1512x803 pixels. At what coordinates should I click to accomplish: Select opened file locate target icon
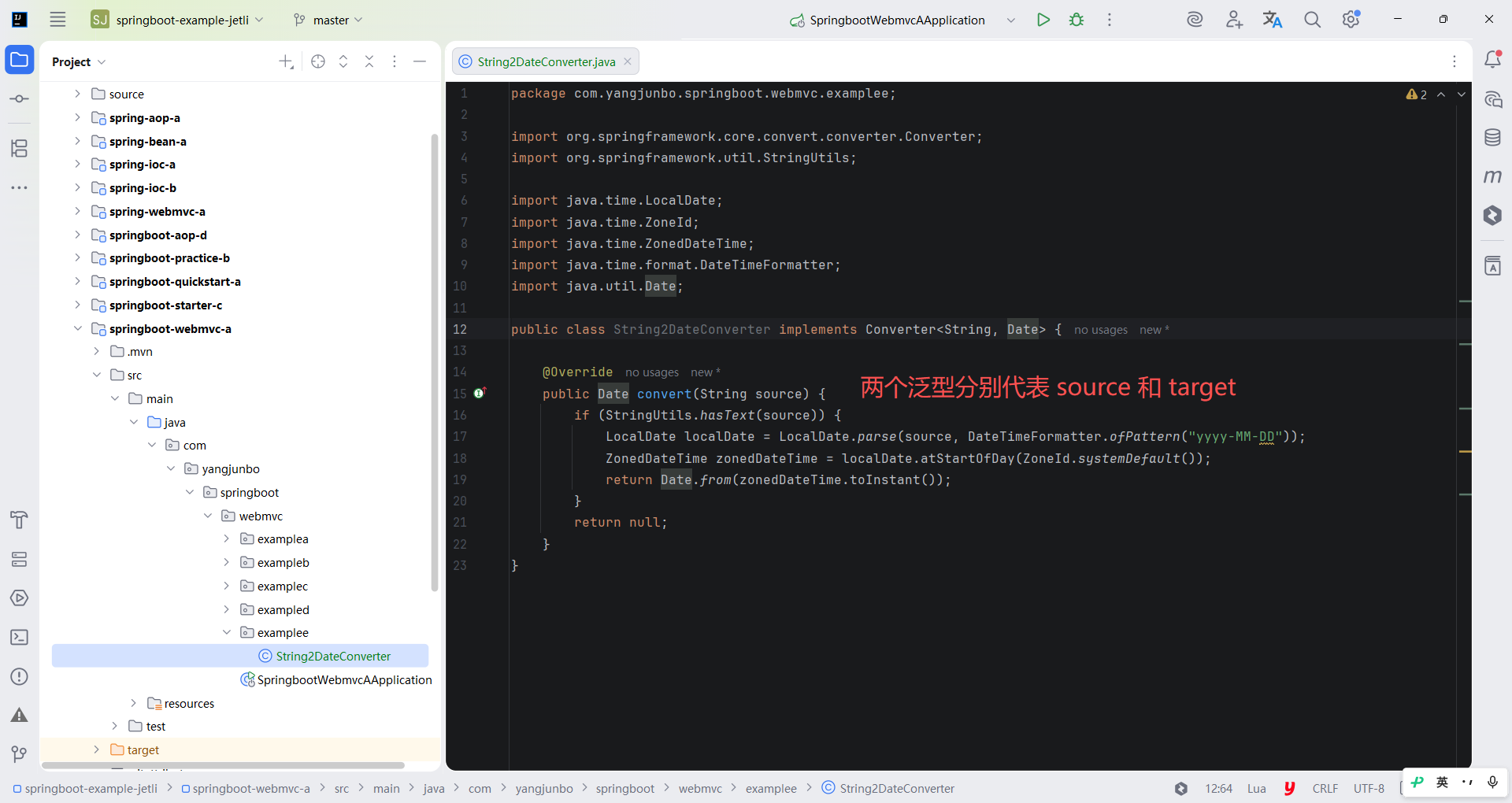point(318,61)
